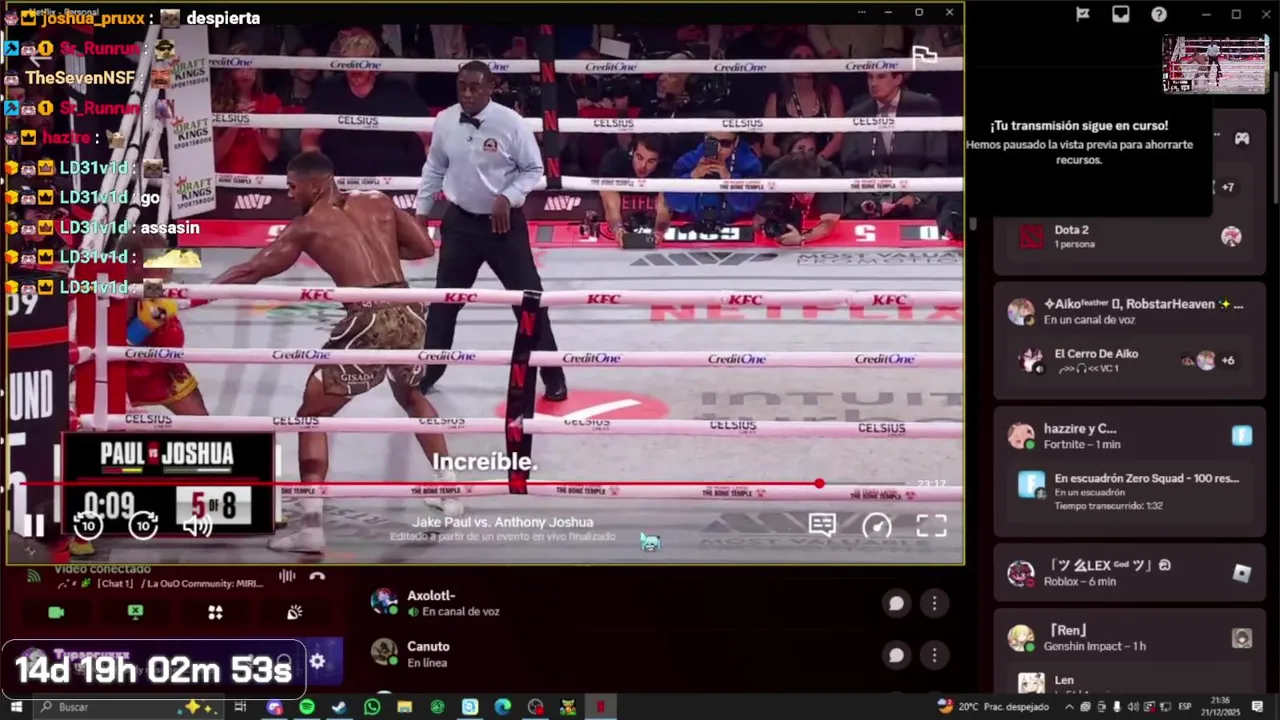Viewport: 1280px width, 720px height.
Task: Click the flag icon in Netflix player
Action: (924, 58)
